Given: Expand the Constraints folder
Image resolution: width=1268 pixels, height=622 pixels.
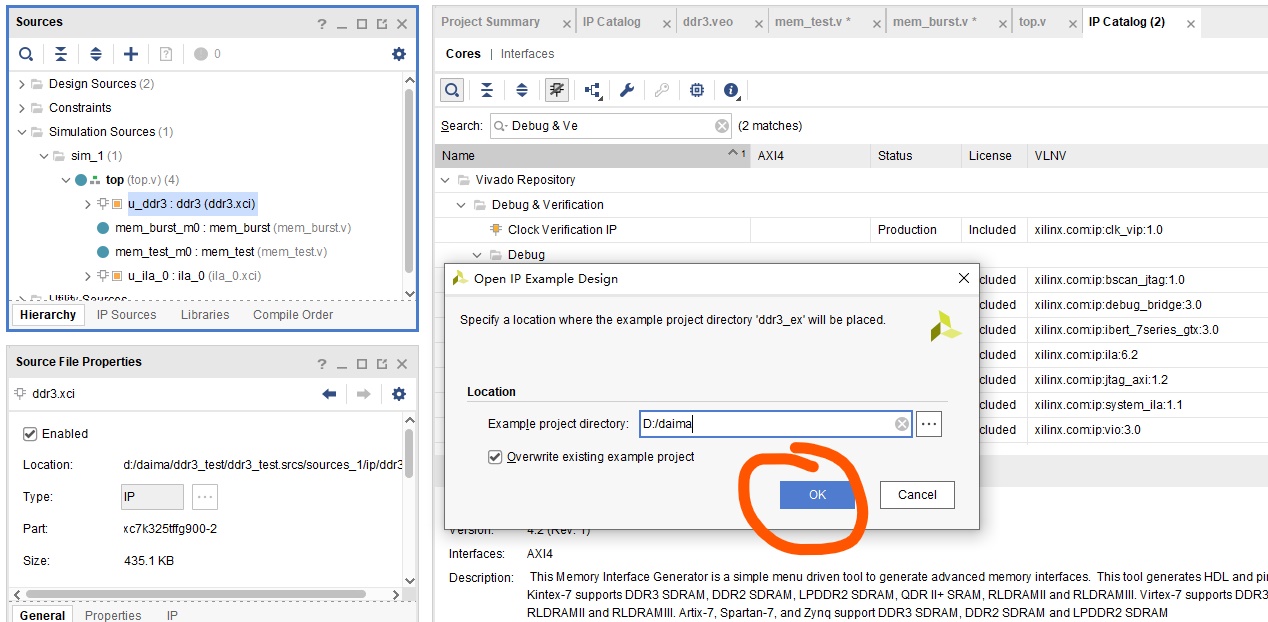Looking at the screenshot, I should pyautogui.click(x=22, y=108).
